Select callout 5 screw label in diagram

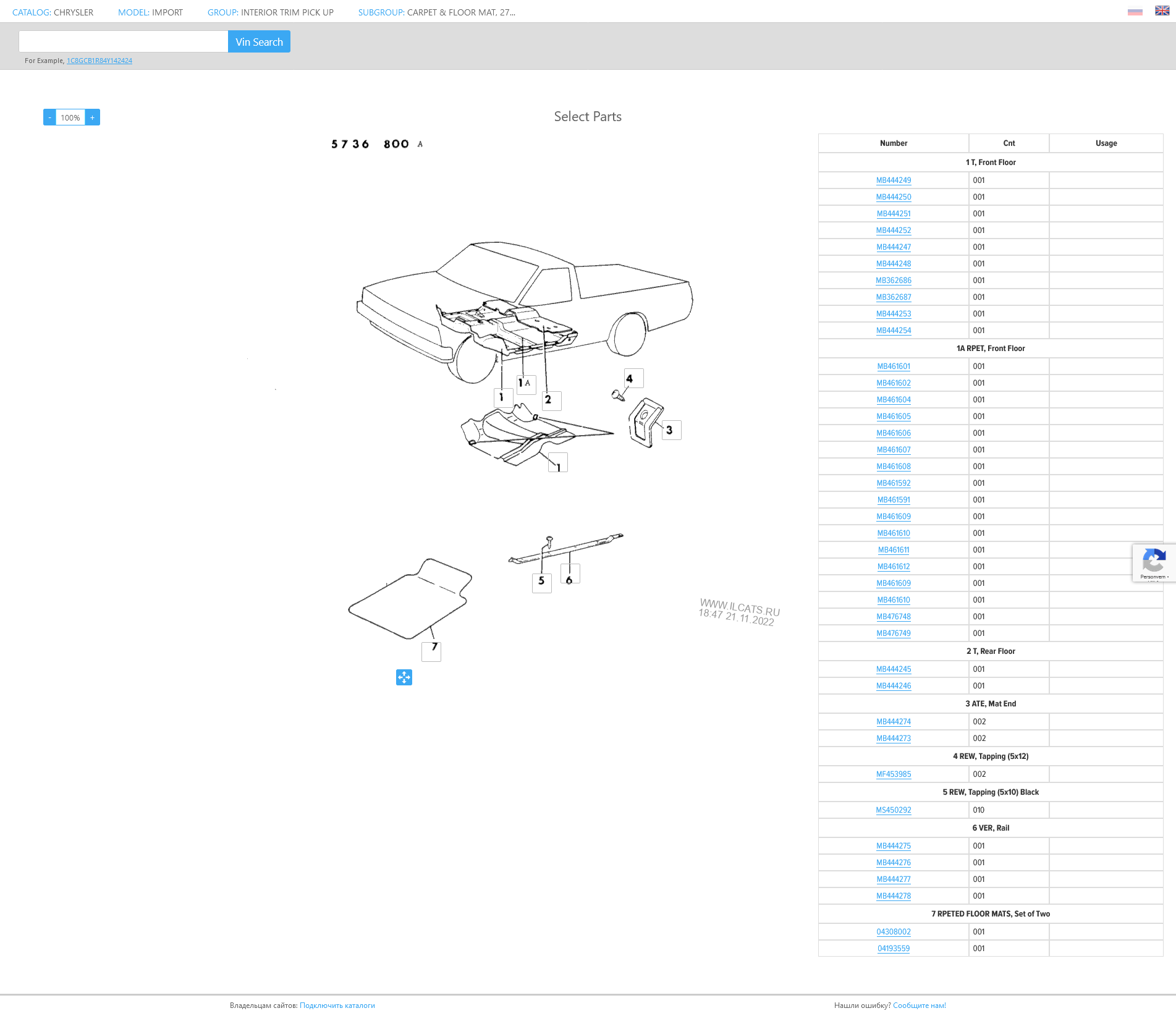[541, 582]
